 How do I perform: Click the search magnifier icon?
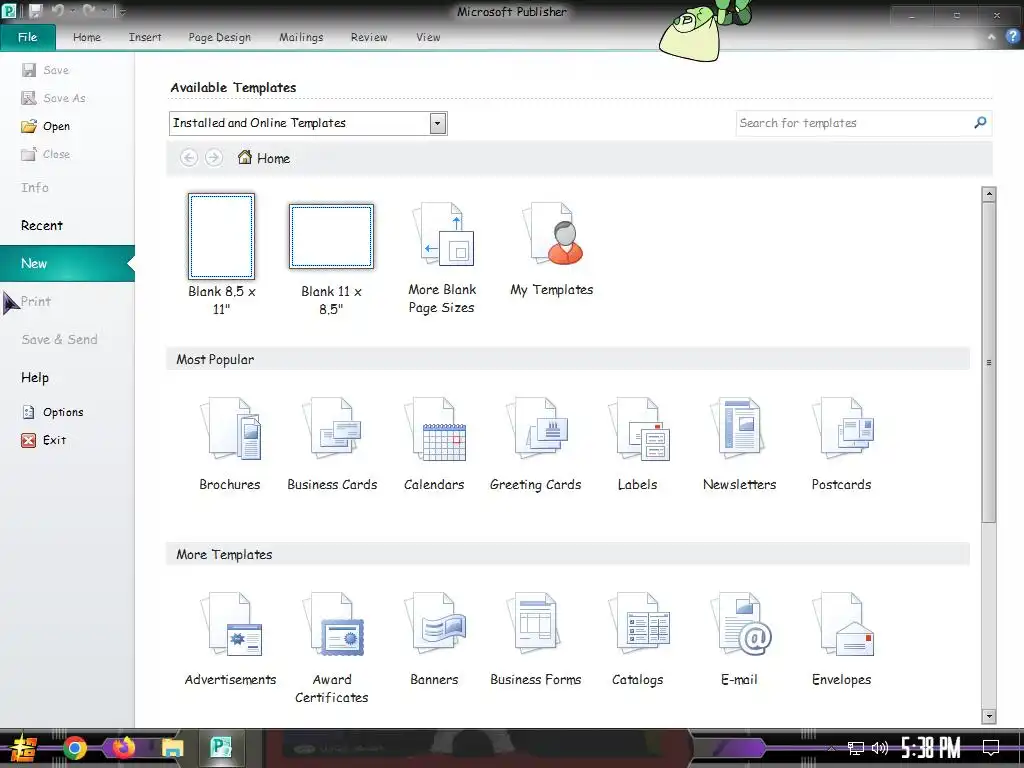coord(980,122)
